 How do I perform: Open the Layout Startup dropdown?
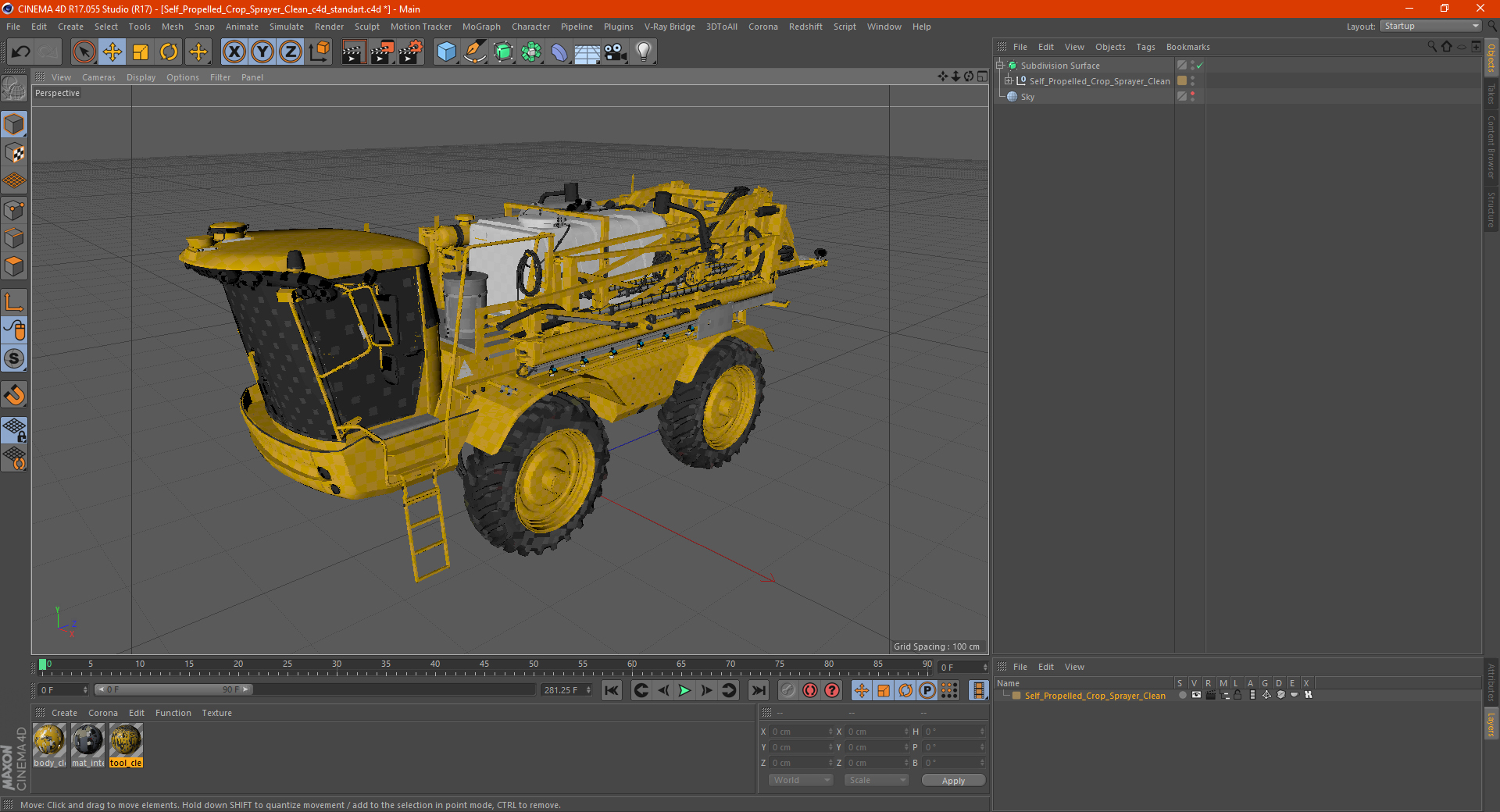(1430, 26)
